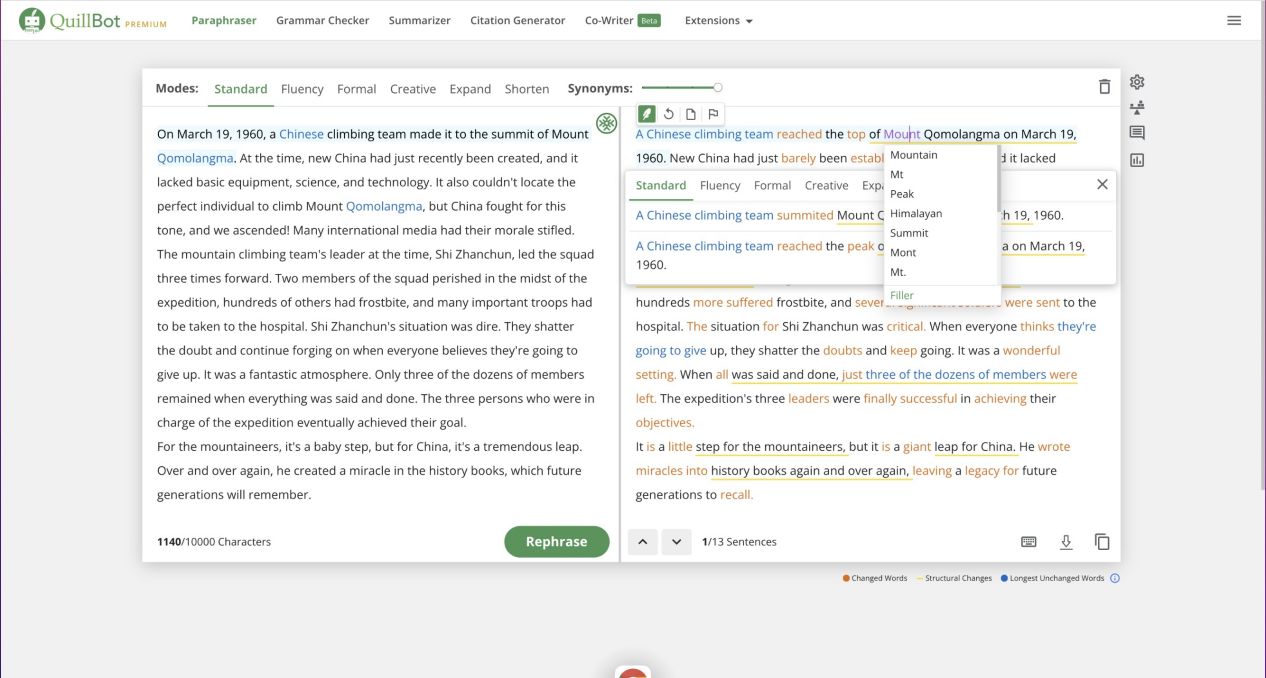This screenshot has height=678, width=1266.
Task: Switch to Expand mode
Action: click(470, 89)
